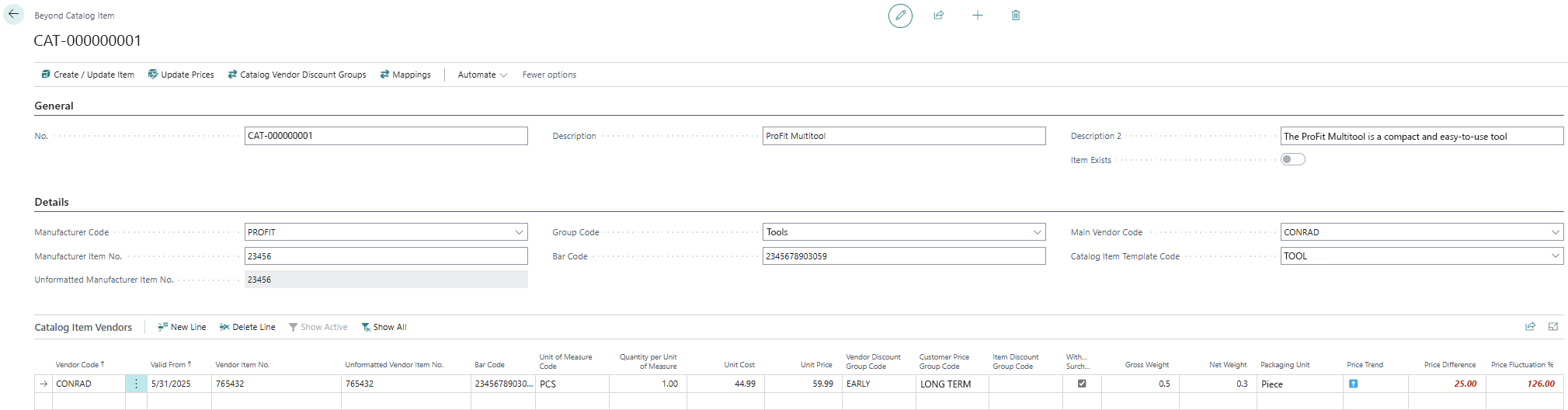Viewport: 1568px width, 410px height.
Task: Open the three-dot menu on CONRAD row
Action: point(136,384)
